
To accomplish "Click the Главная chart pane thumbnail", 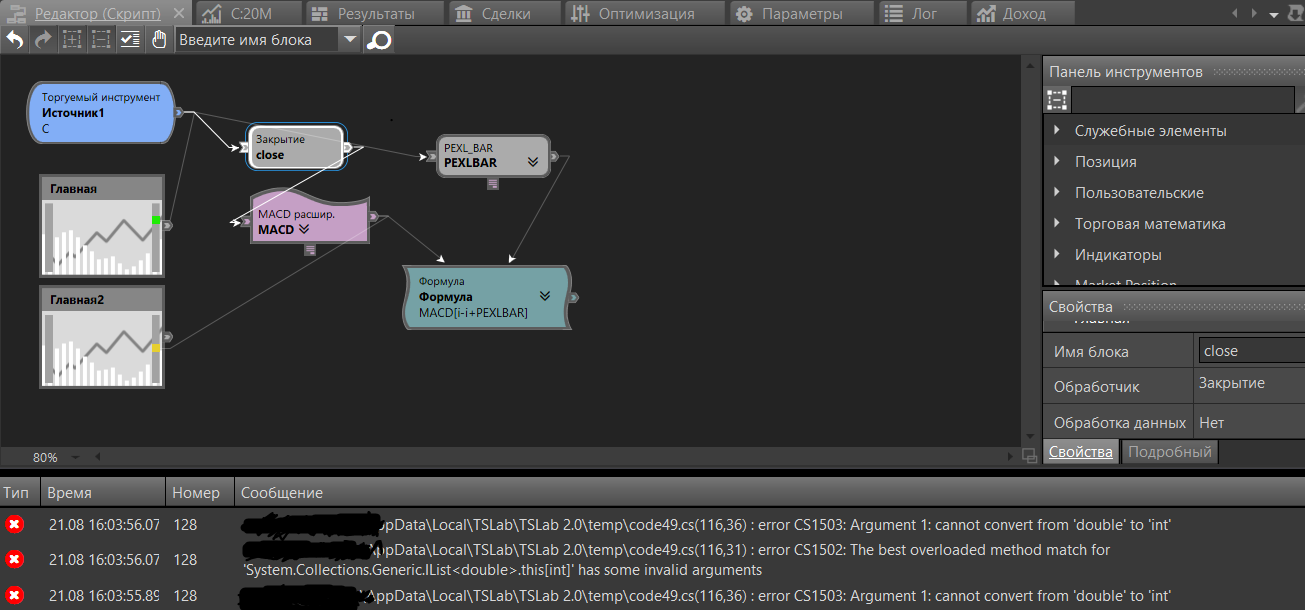I will tap(101, 227).
